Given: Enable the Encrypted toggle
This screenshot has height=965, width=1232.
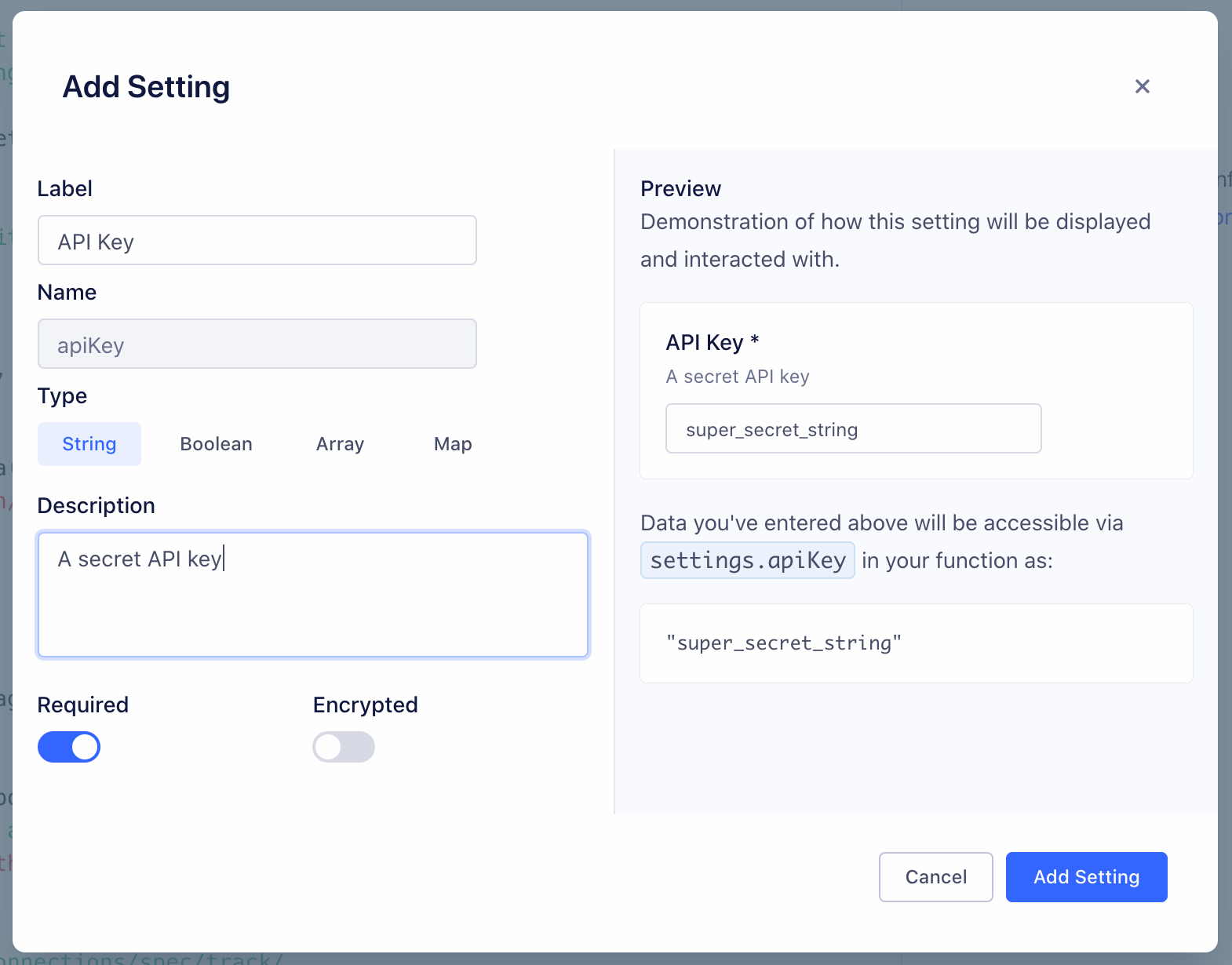Looking at the screenshot, I should [x=344, y=747].
